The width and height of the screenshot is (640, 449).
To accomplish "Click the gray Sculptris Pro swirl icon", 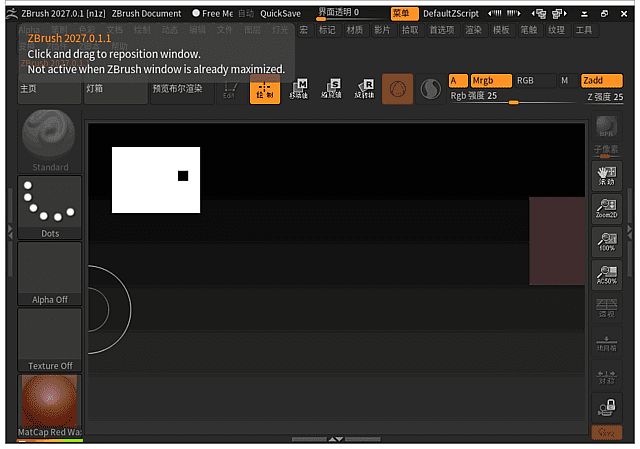I will pyautogui.click(x=431, y=89).
